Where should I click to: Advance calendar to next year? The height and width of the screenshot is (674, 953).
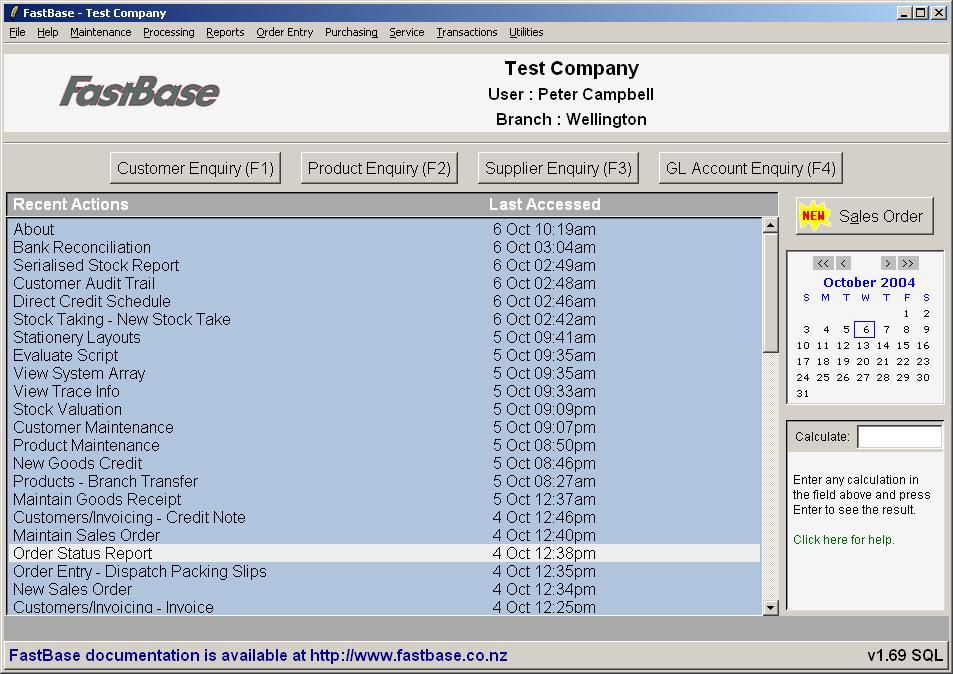pyautogui.click(x=908, y=263)
